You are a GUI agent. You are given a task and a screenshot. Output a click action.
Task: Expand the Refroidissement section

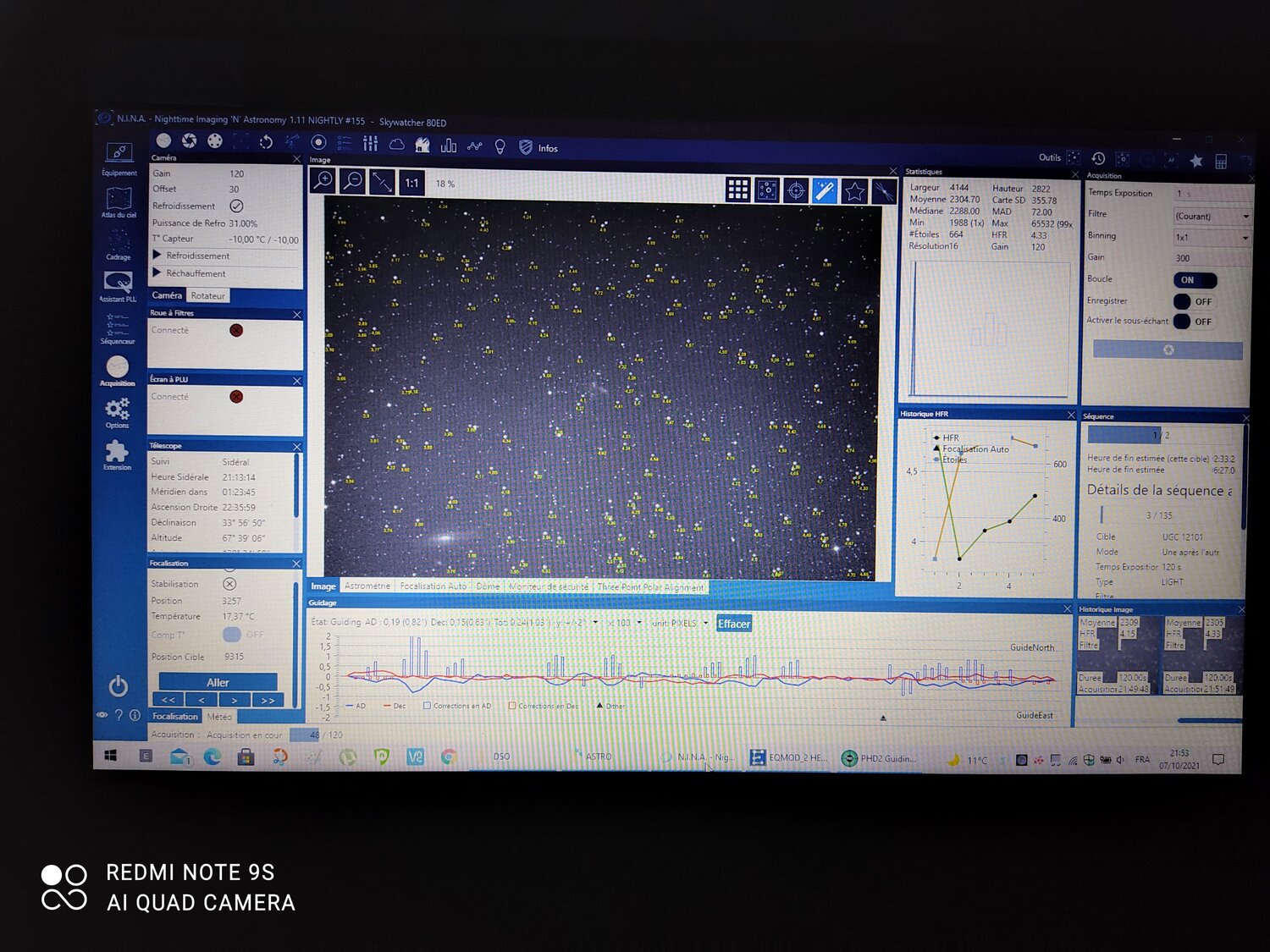225,256
